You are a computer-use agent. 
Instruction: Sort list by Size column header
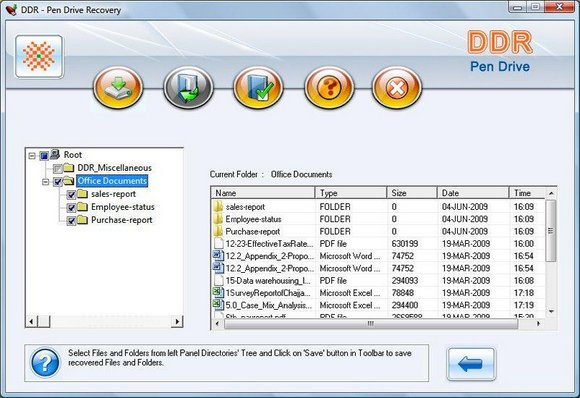click(412, 193)
